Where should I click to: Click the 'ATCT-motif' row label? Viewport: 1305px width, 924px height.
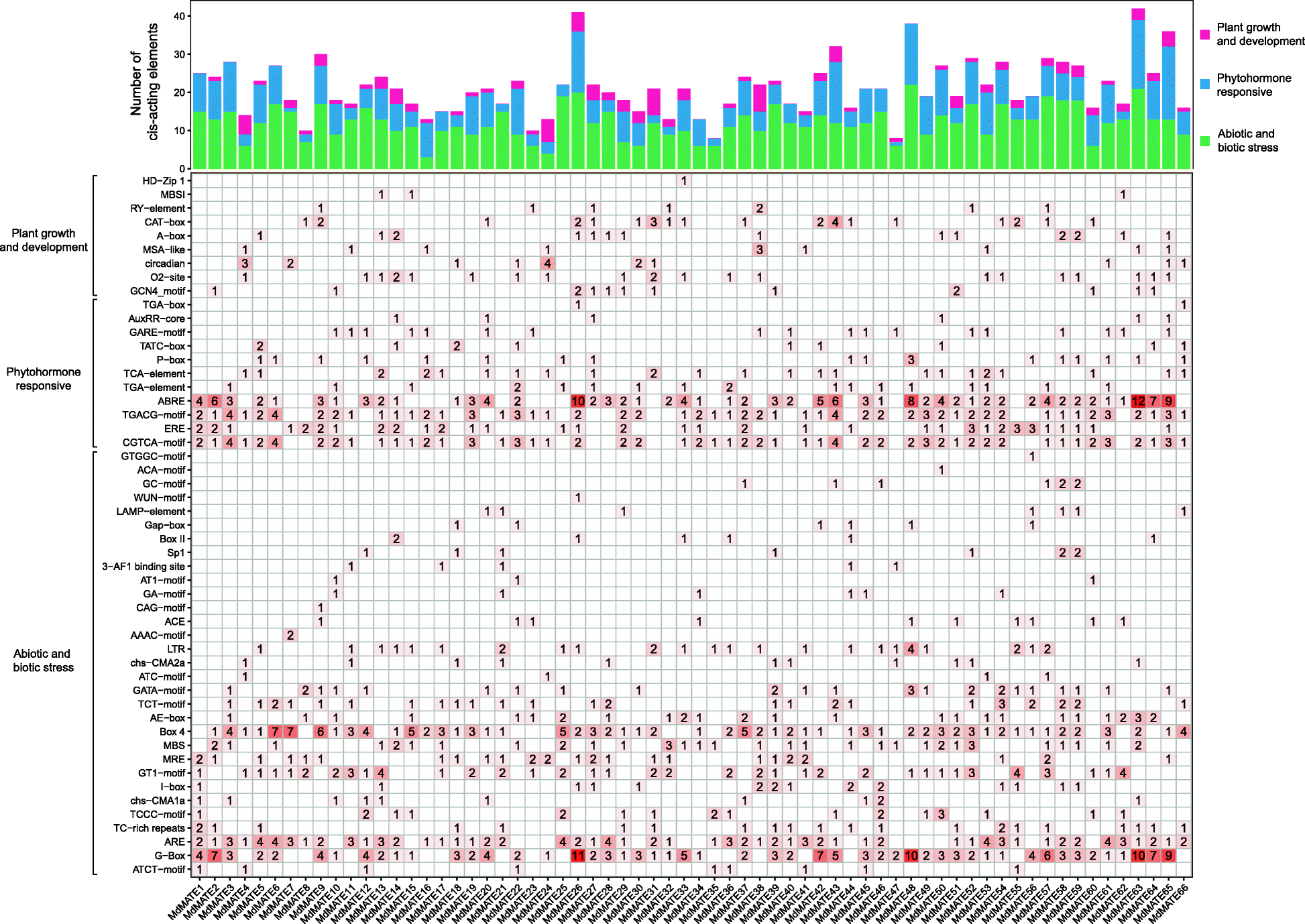[x=158, y=870]
